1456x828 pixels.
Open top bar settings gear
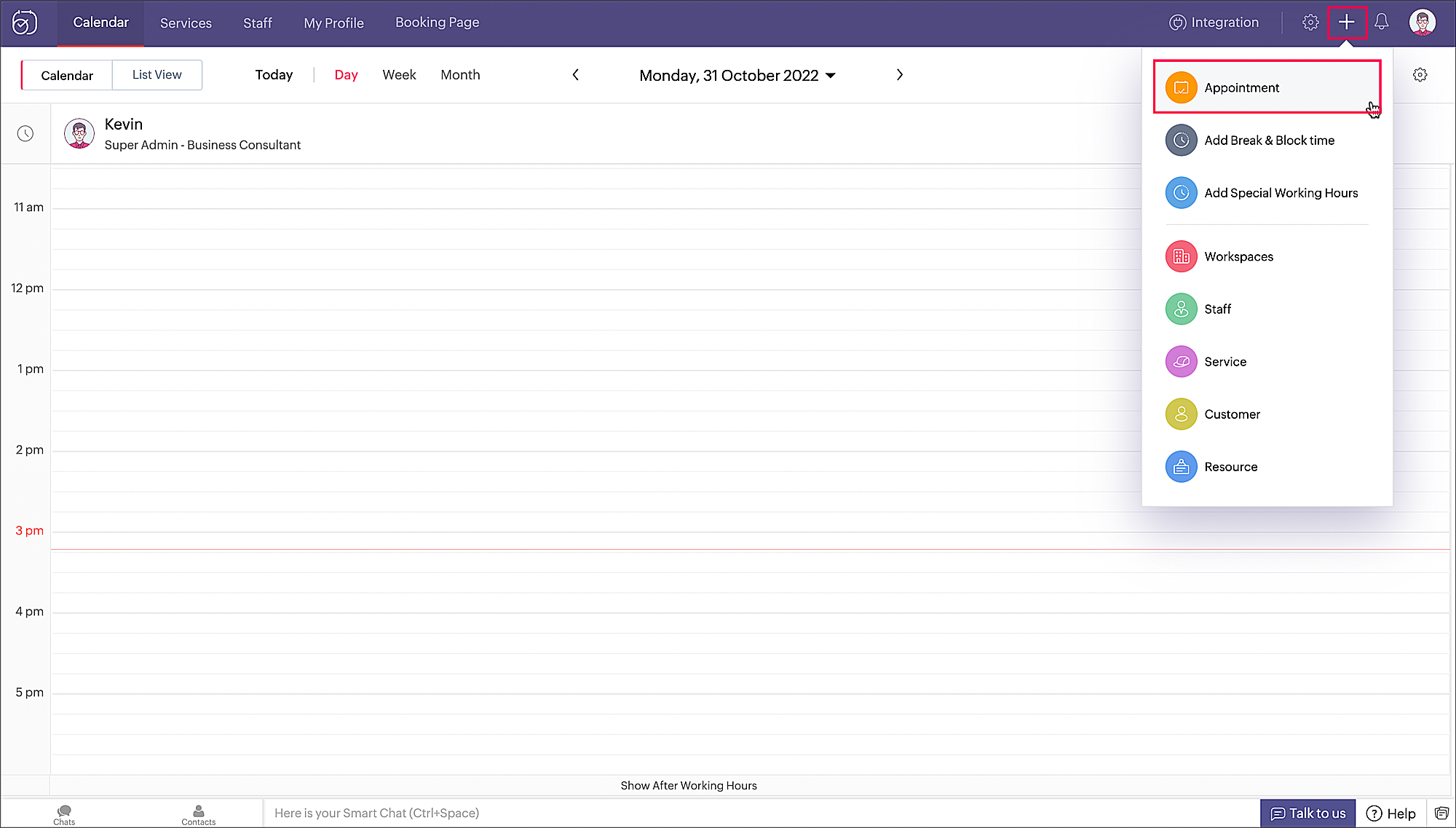tap(1310, 23)
